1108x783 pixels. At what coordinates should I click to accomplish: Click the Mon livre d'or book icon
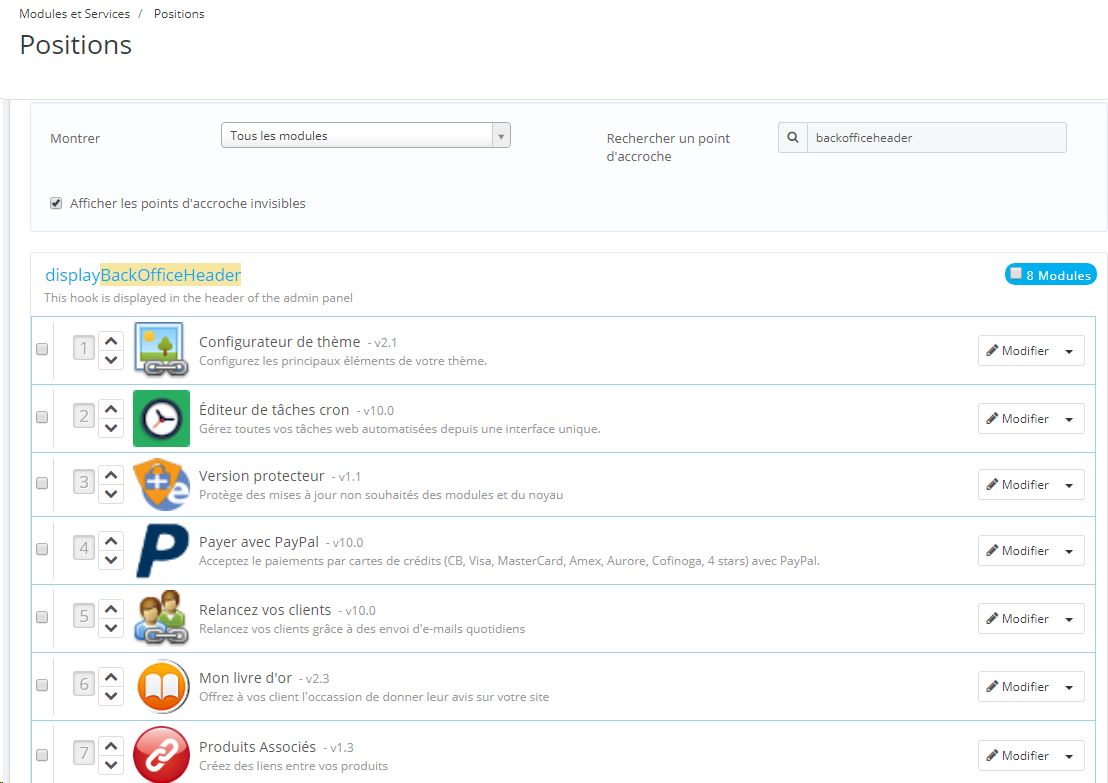pyautogui.click(x=161, y=685)
